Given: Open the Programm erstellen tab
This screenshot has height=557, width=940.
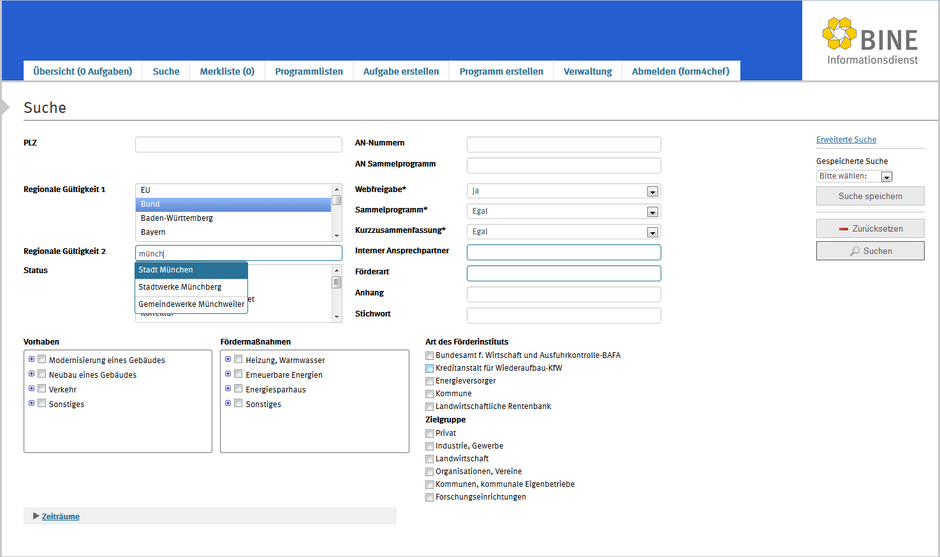Looking at the screenshot, I should tap(501, 71).
